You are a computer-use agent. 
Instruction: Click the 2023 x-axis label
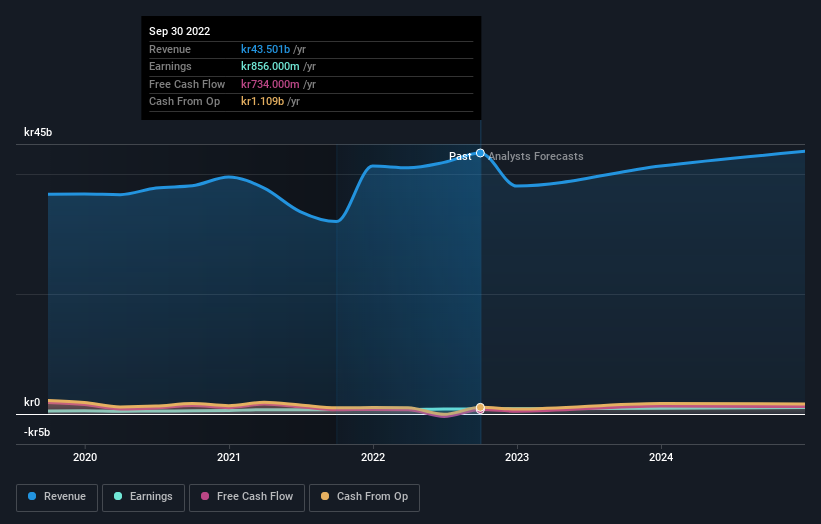[x=517, y=457]
